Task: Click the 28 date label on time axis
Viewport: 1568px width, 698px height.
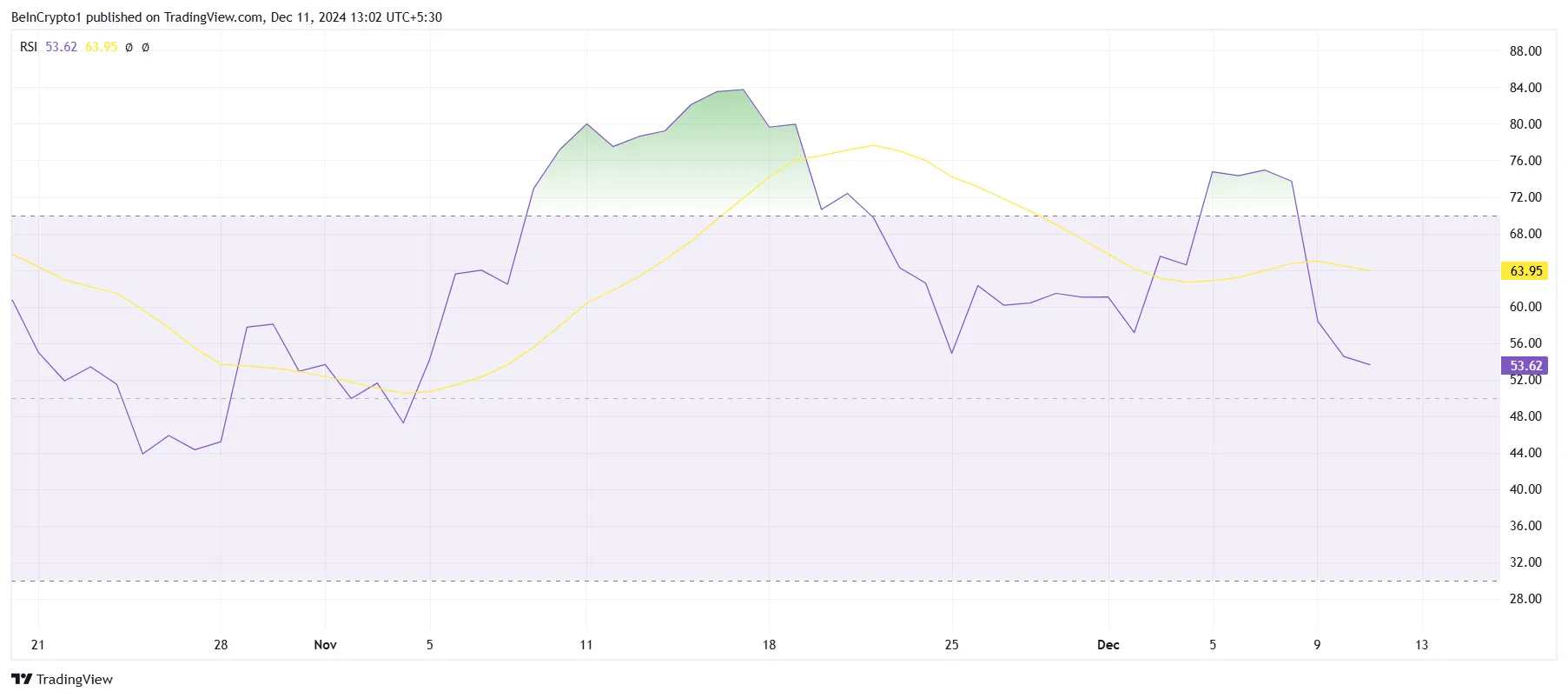Action: [221, 645]
